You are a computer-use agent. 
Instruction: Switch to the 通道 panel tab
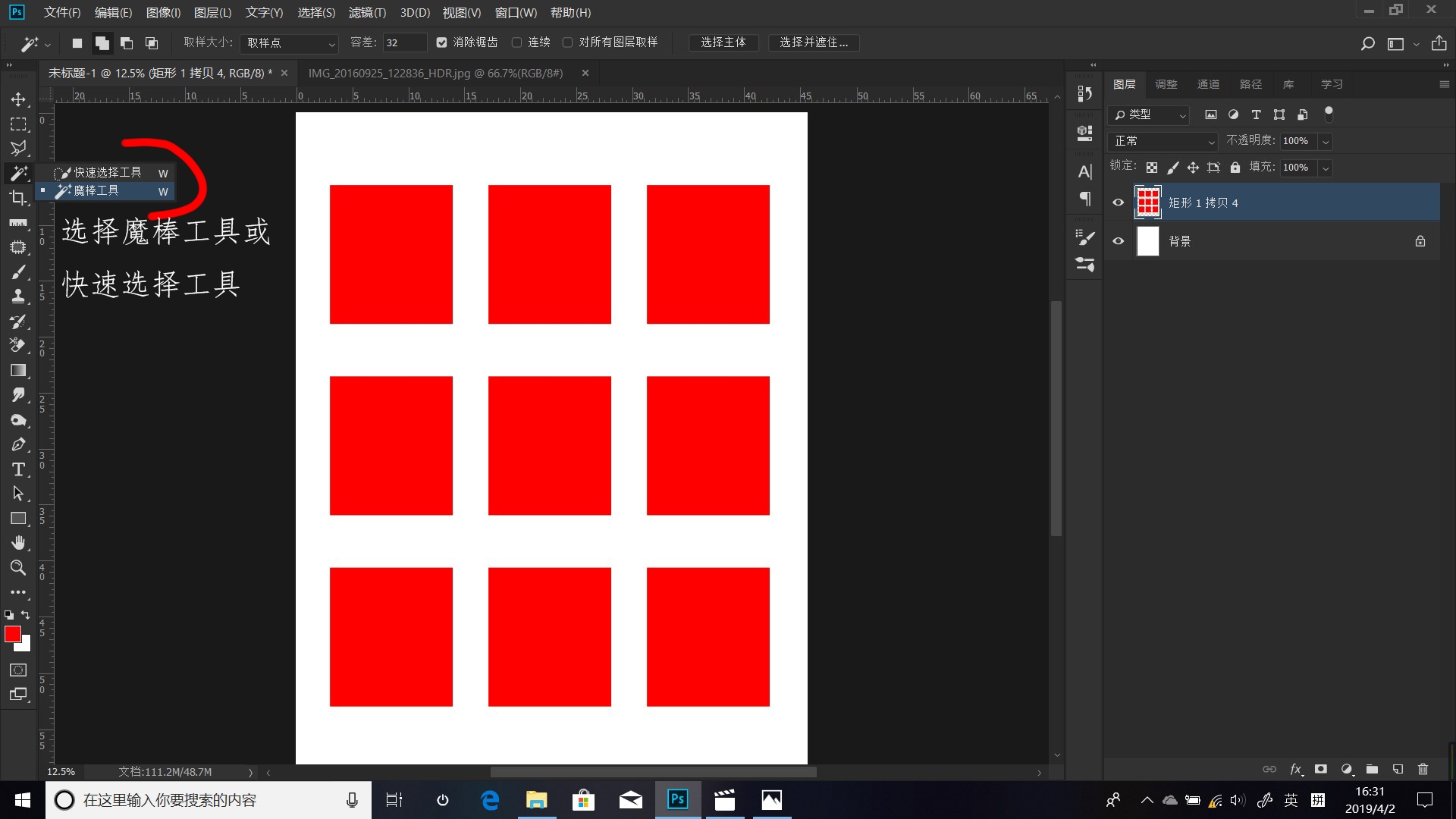tap(1208, 84)
